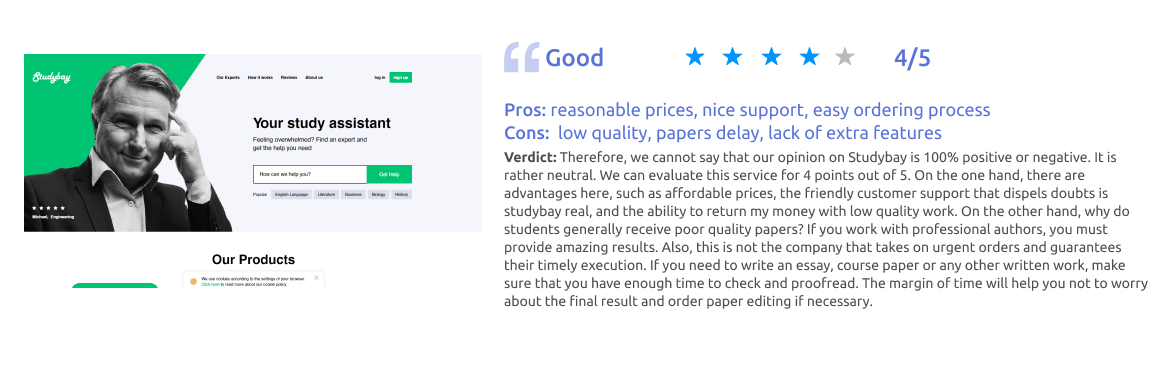Select the Biology popular tag

point(378,194)
